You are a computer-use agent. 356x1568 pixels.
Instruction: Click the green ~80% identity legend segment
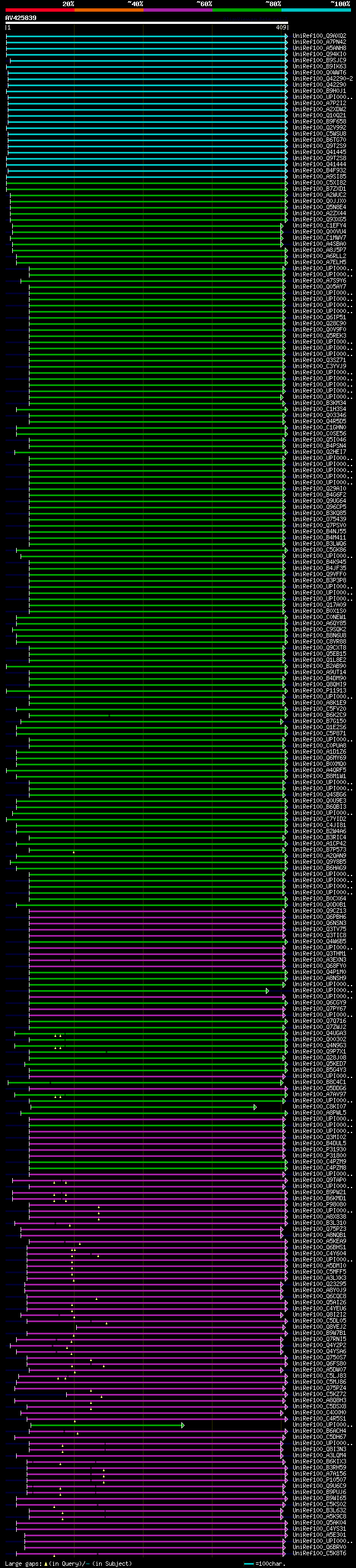[x=247, y=10]
